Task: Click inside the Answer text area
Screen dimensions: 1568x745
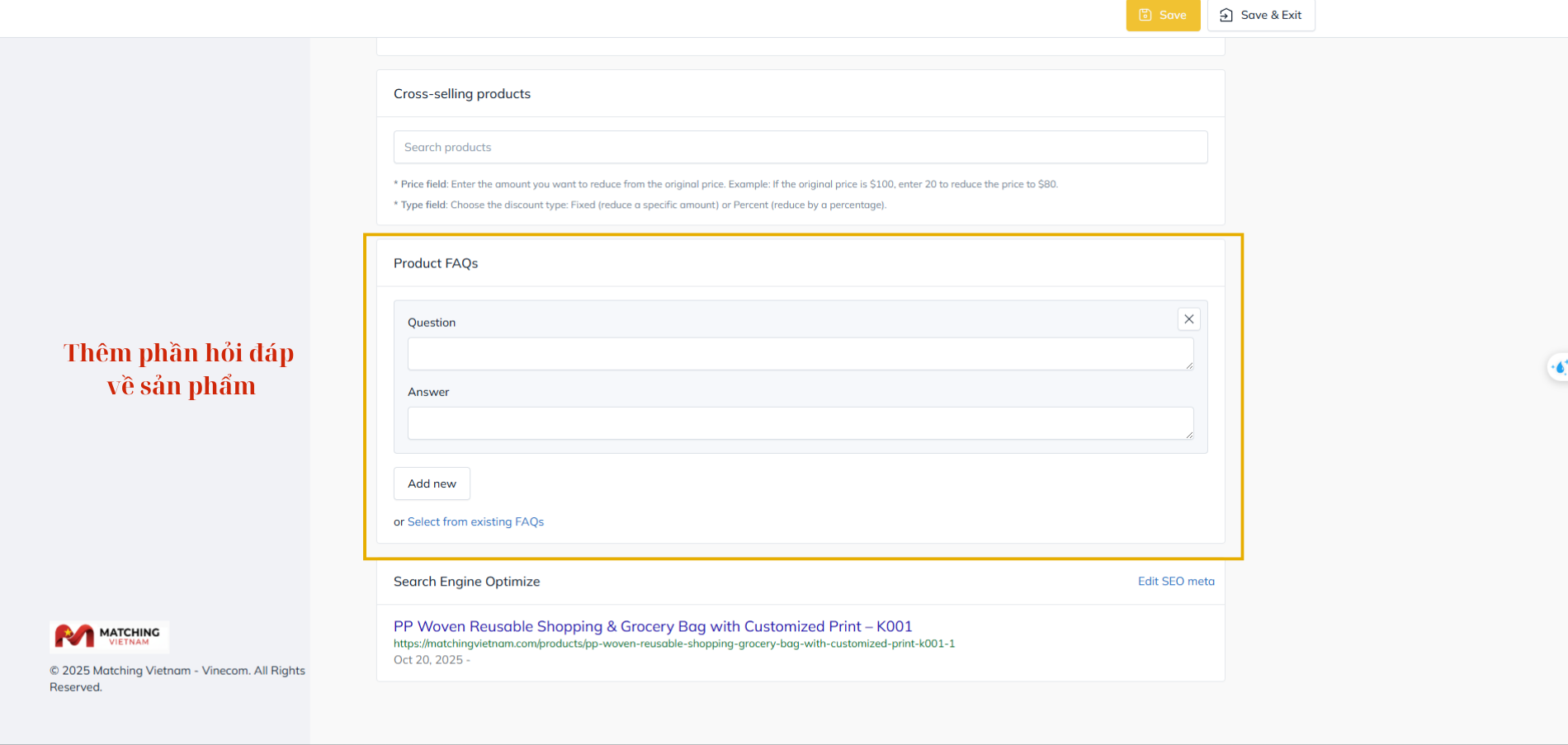Action: [799, 423]
